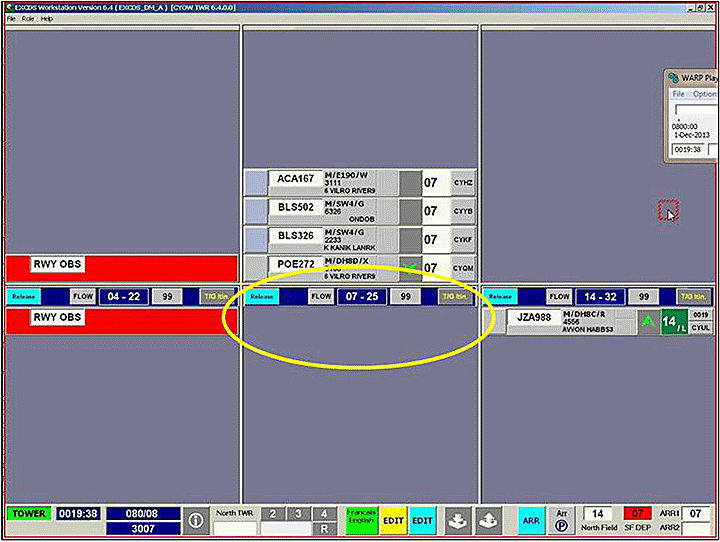Screen dimensions: 720x542
Task: Click the left tray arrow icon in toolbar
Action: [457, 520]
